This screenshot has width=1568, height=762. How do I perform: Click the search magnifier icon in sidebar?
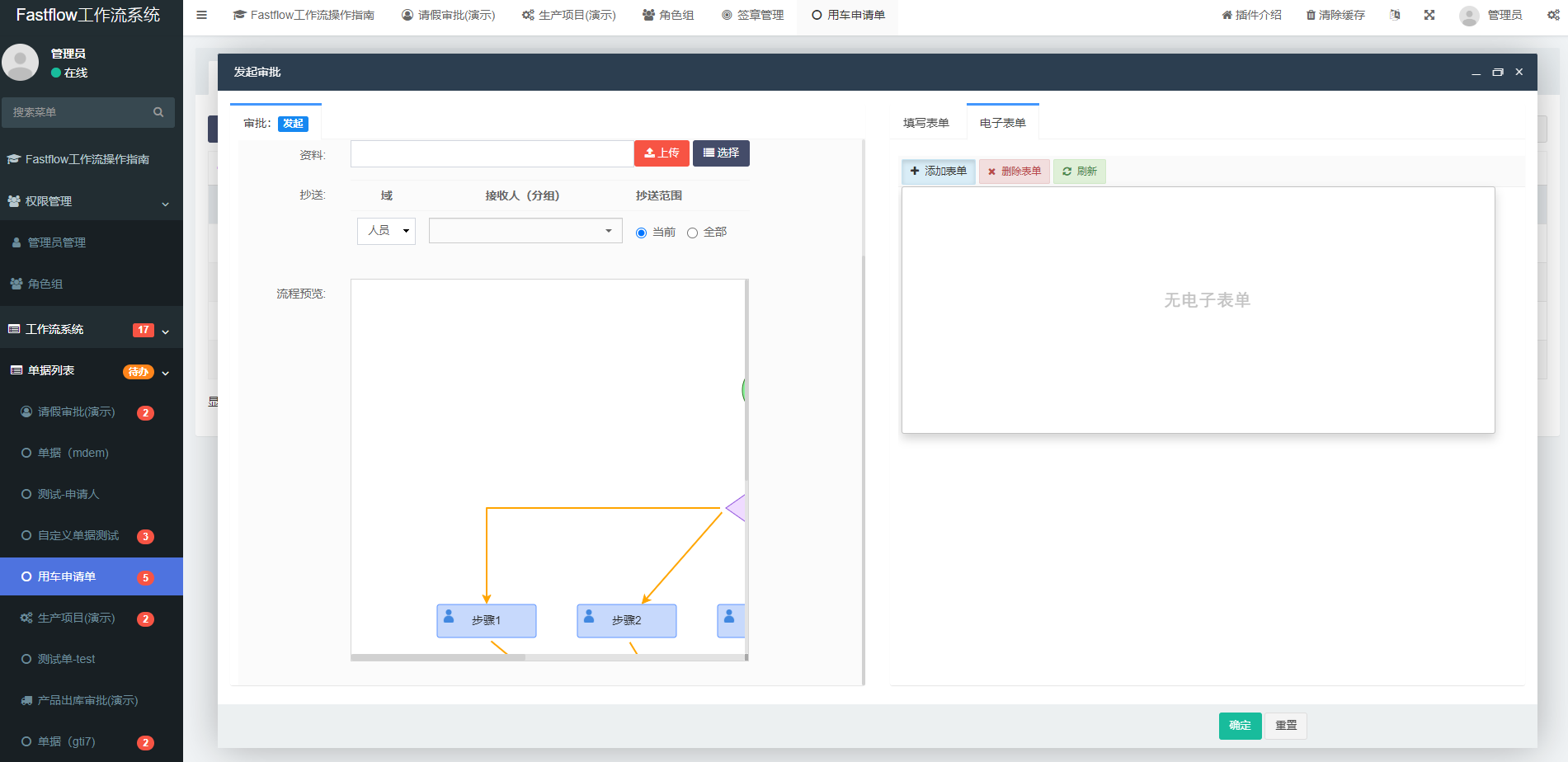(158, 112)
